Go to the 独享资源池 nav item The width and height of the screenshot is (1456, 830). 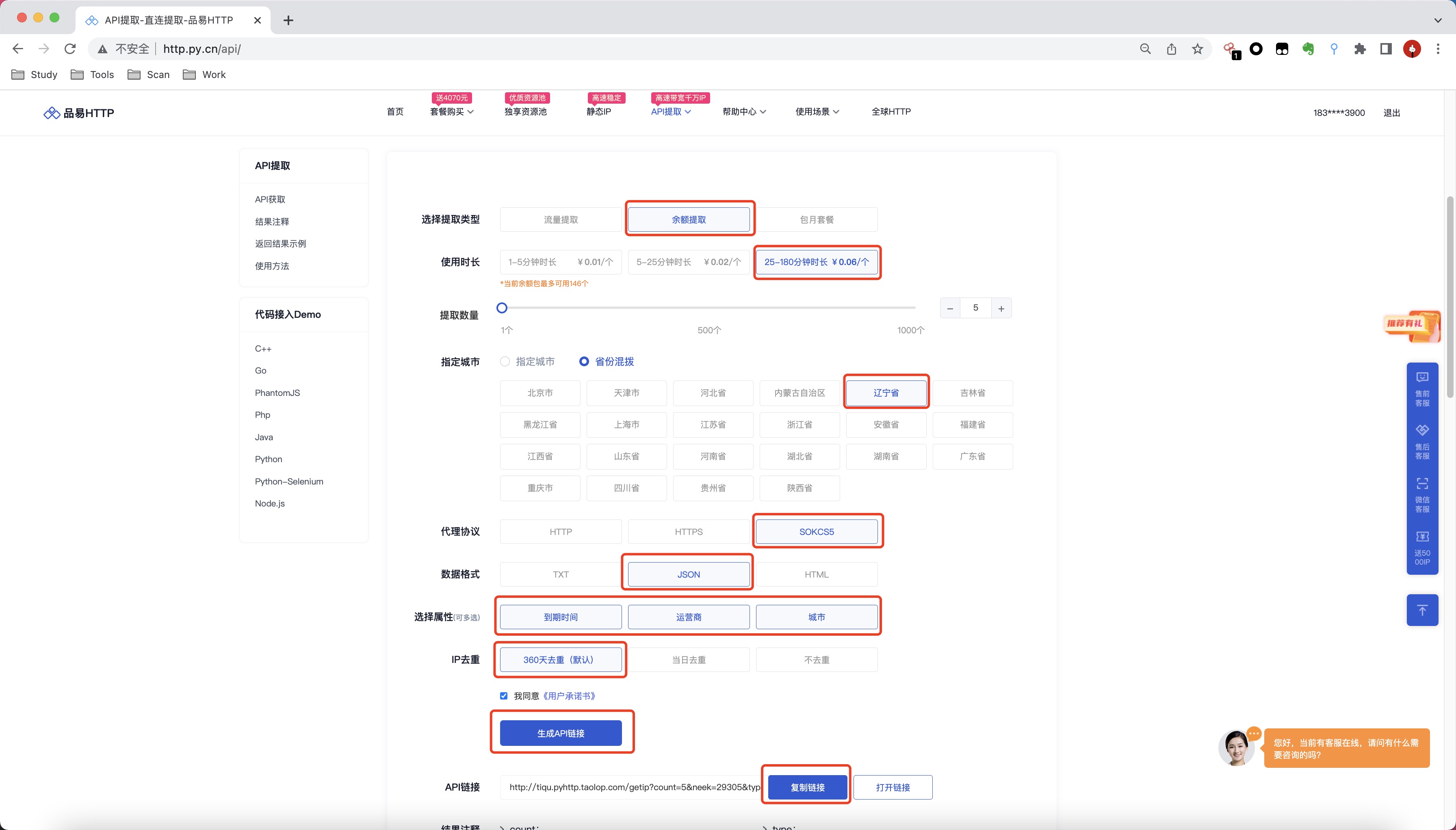(x=525, y=112)
